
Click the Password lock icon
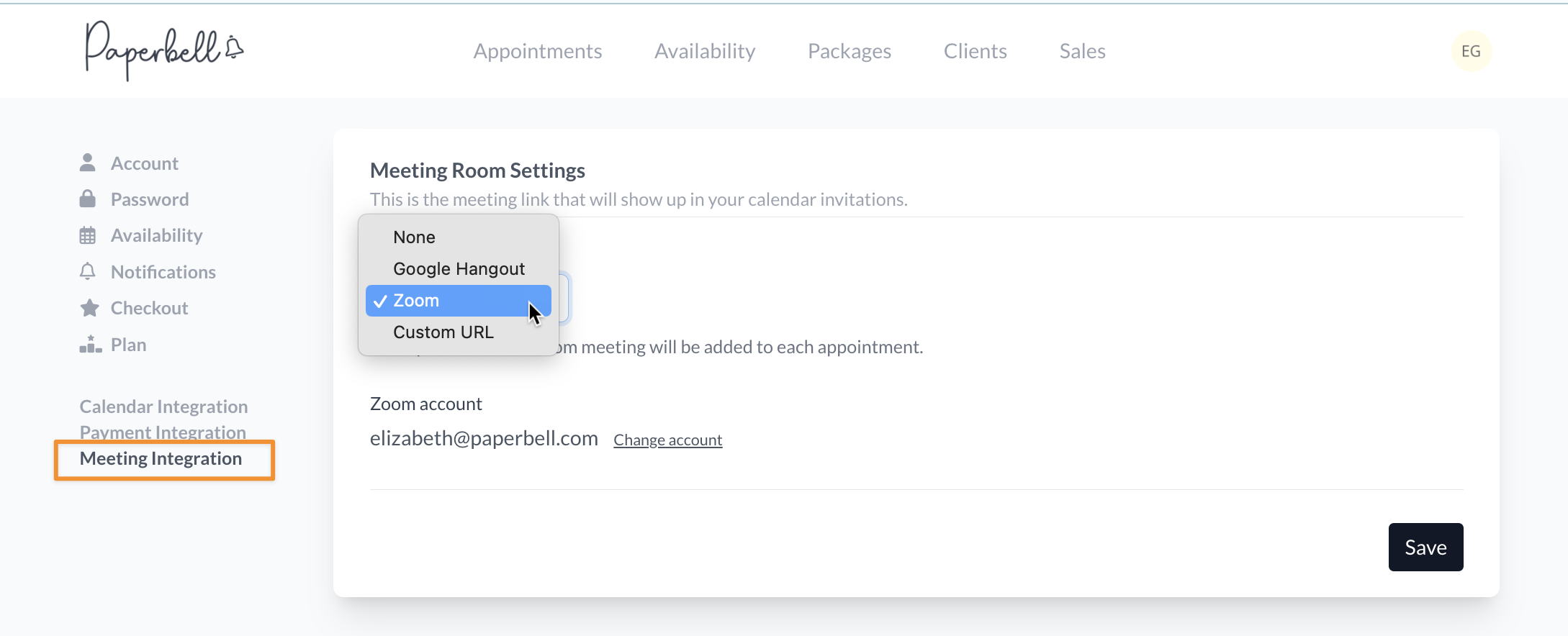[88, 199]
